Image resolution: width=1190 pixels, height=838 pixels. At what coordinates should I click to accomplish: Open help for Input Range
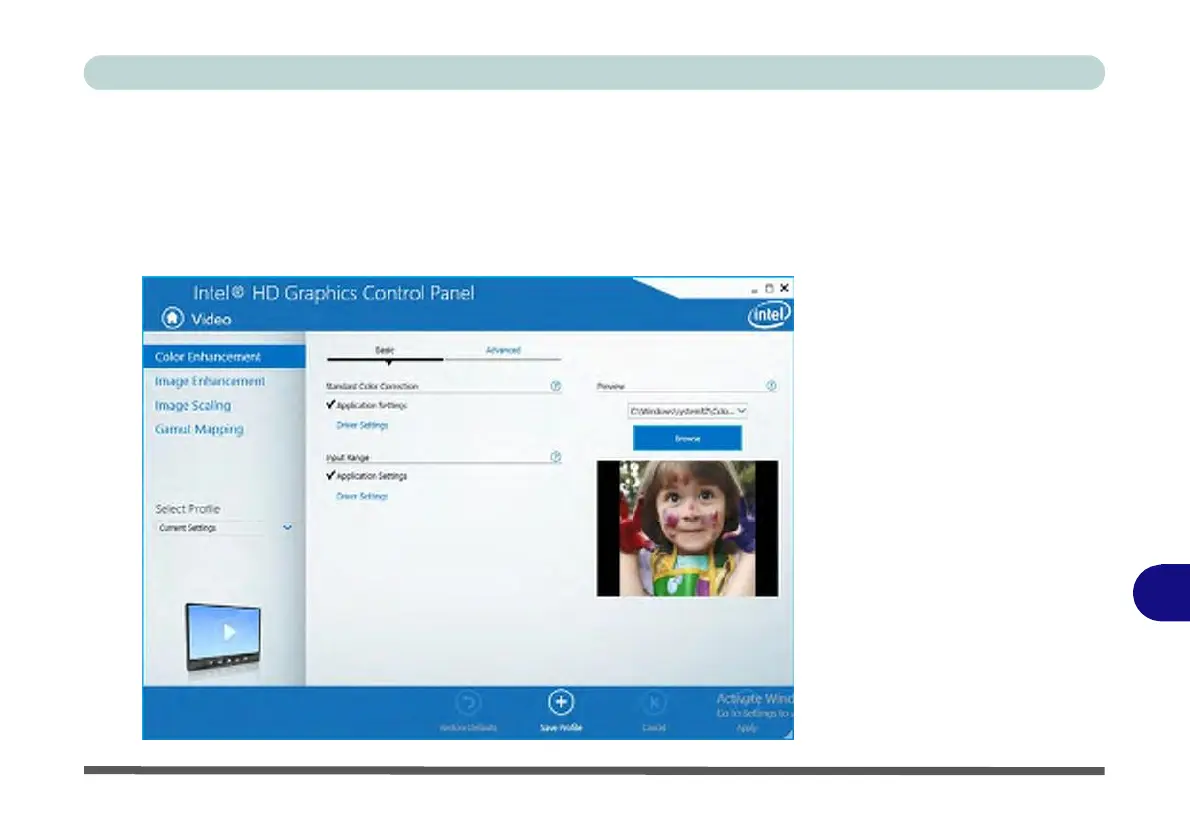point(556,457)
